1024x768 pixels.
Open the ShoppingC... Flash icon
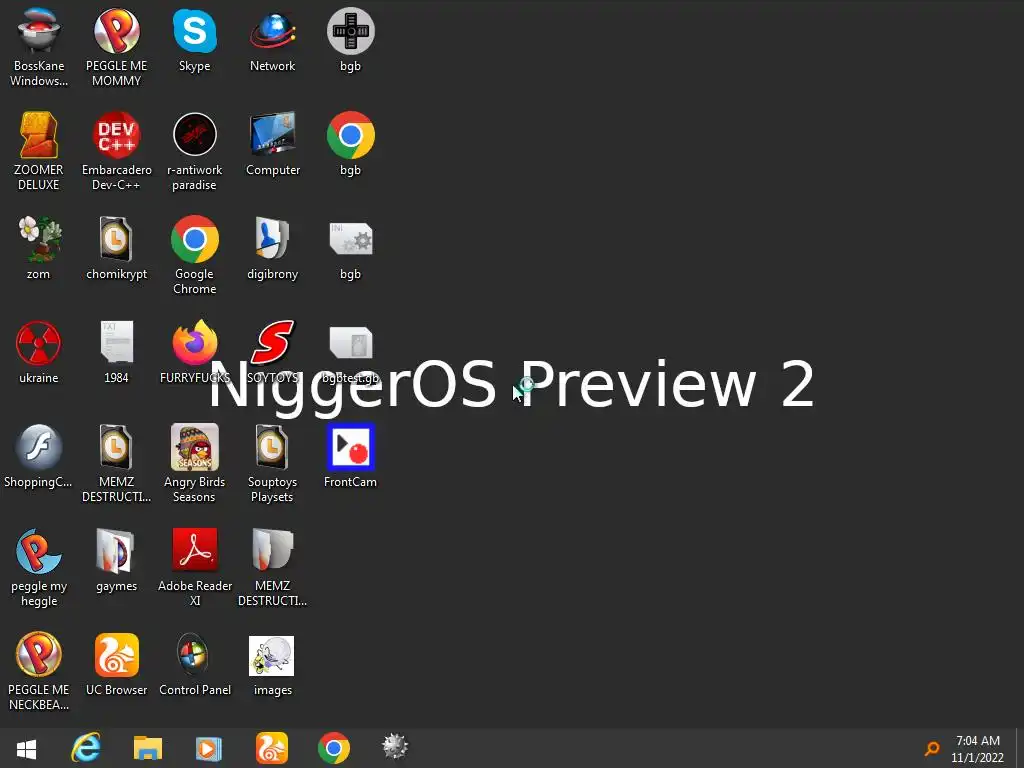pos(39,456)
